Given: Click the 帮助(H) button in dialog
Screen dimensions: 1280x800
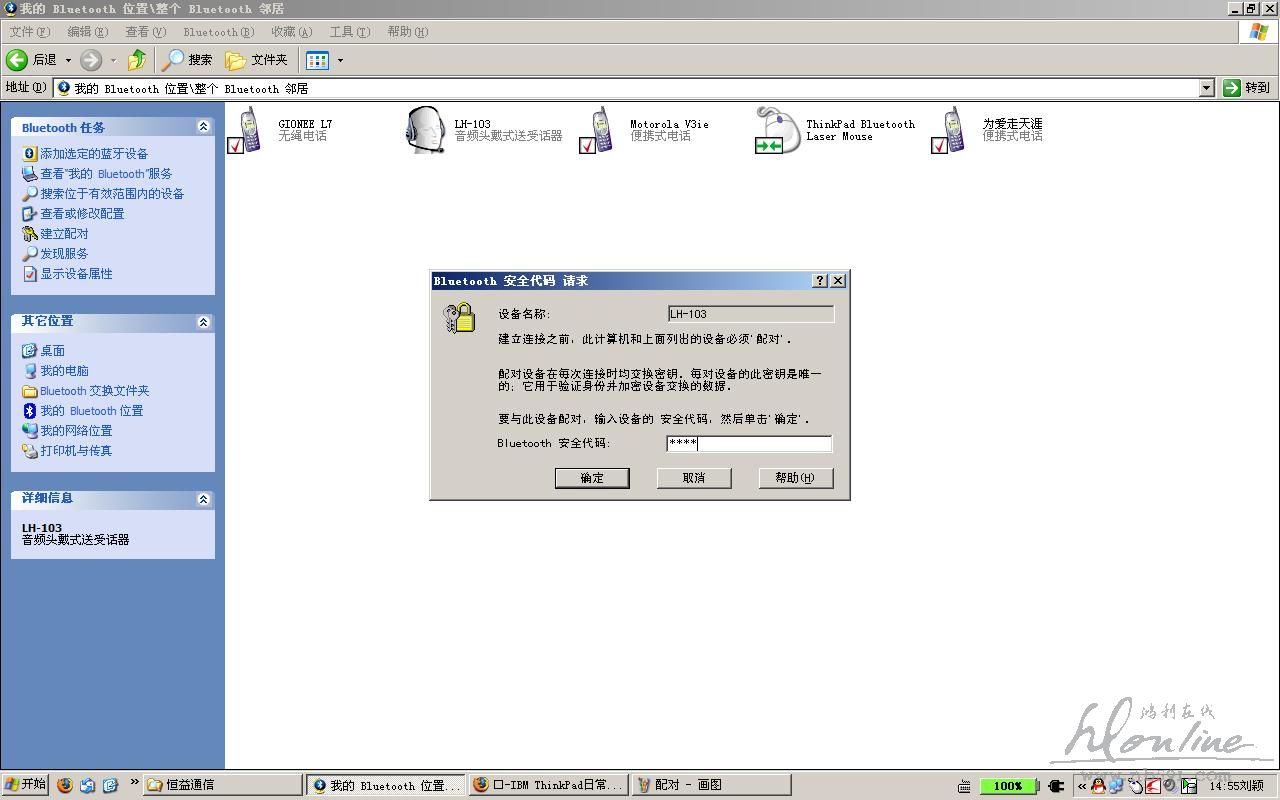Looking at the screenshot, I should [796, 478].
